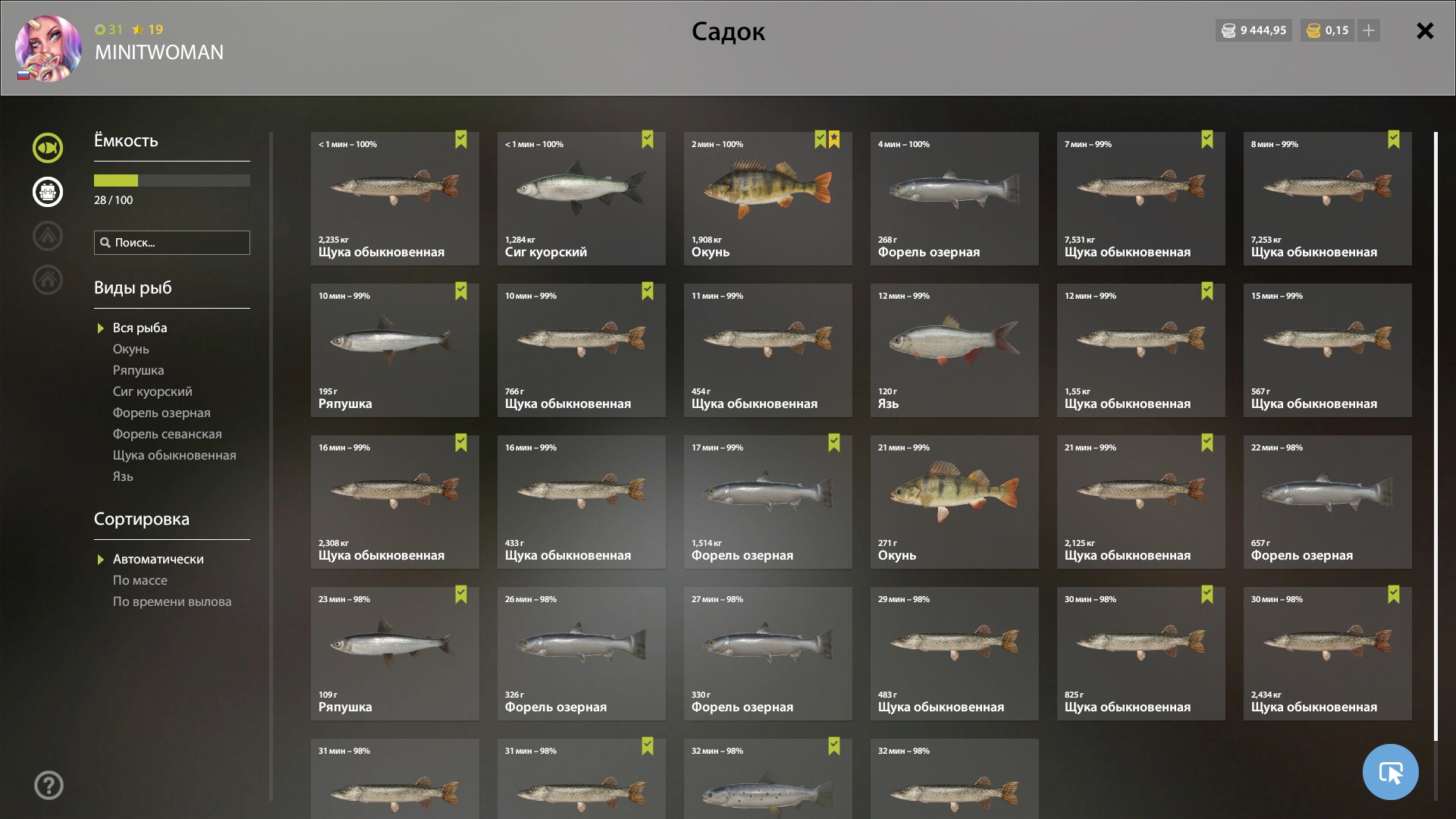Screen dimensions: 1456x819
Task: Click the keepnet capacity bar 28/100
Action: pos(172,180)
